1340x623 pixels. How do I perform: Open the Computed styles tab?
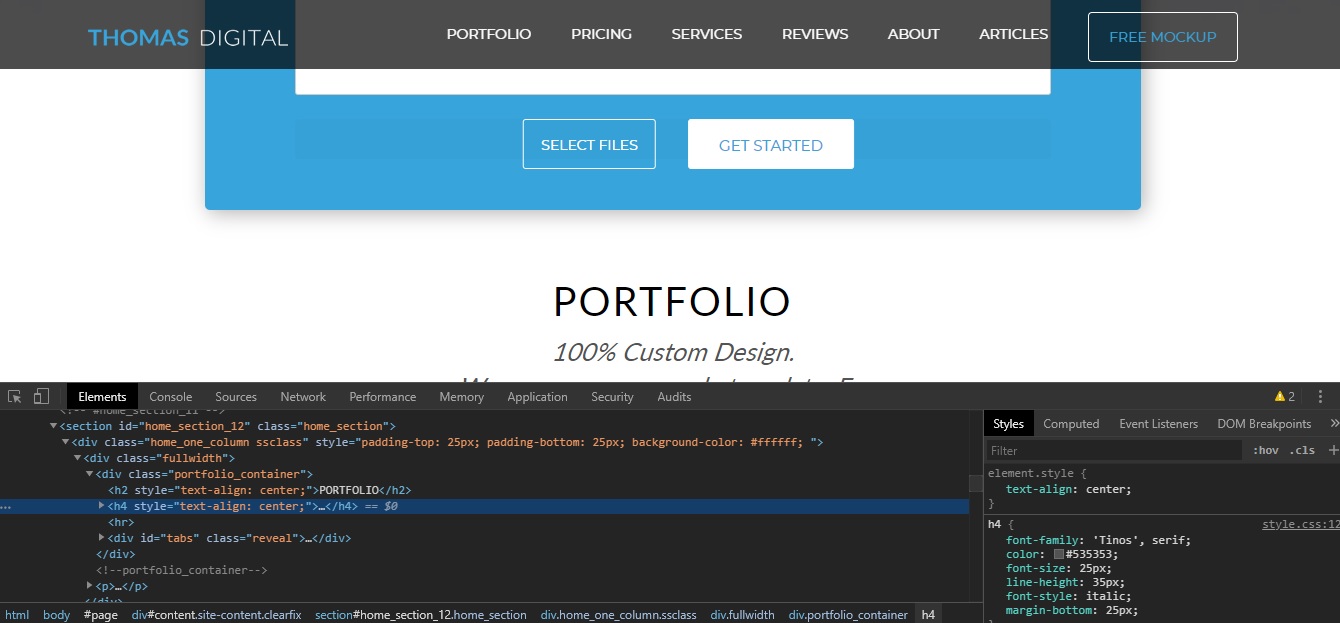pos(1070,424)
